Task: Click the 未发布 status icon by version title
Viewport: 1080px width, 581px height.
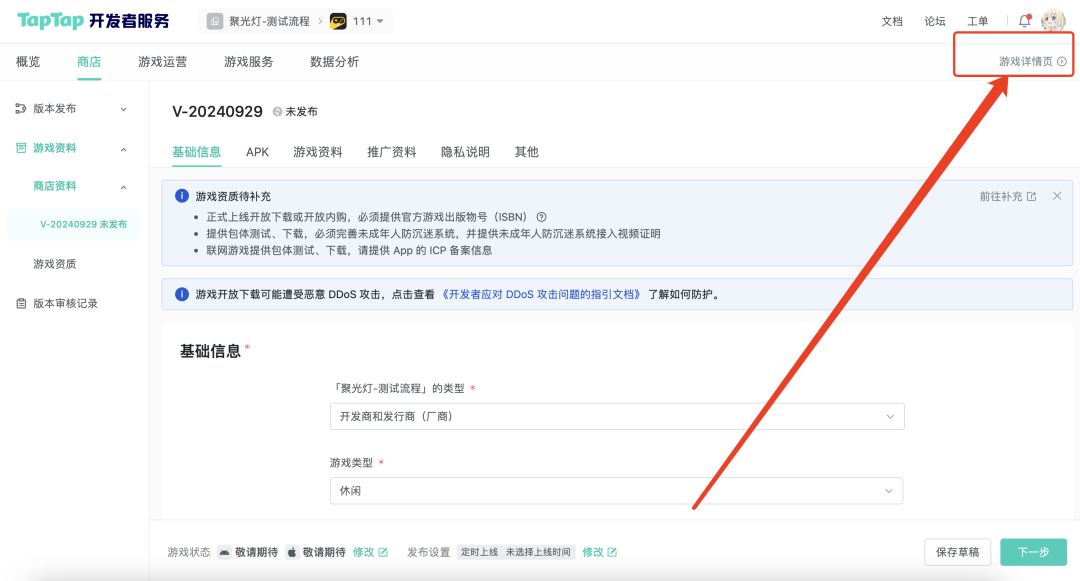Action: coord(277,112)
